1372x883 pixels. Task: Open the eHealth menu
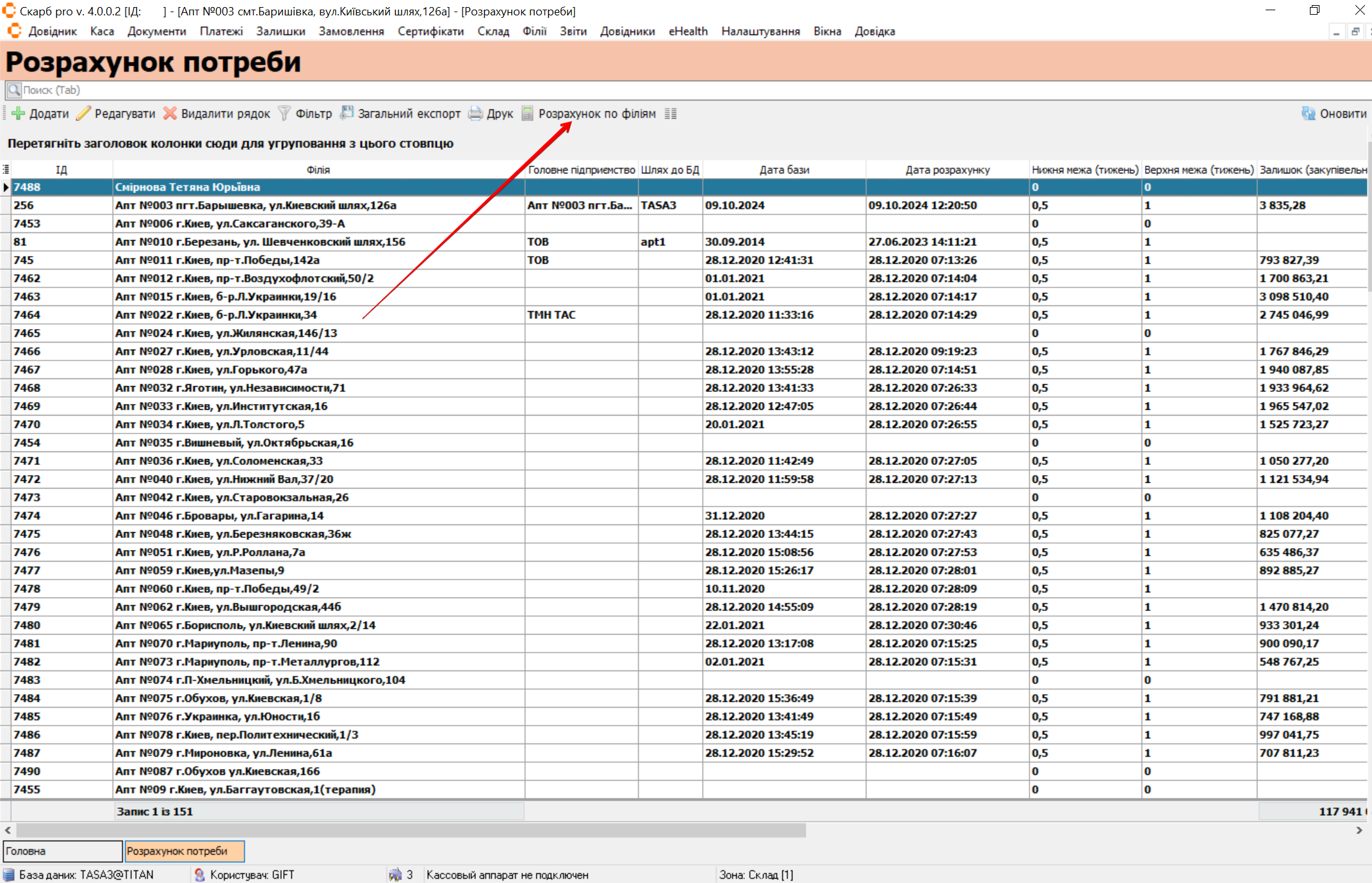[687, 31]
